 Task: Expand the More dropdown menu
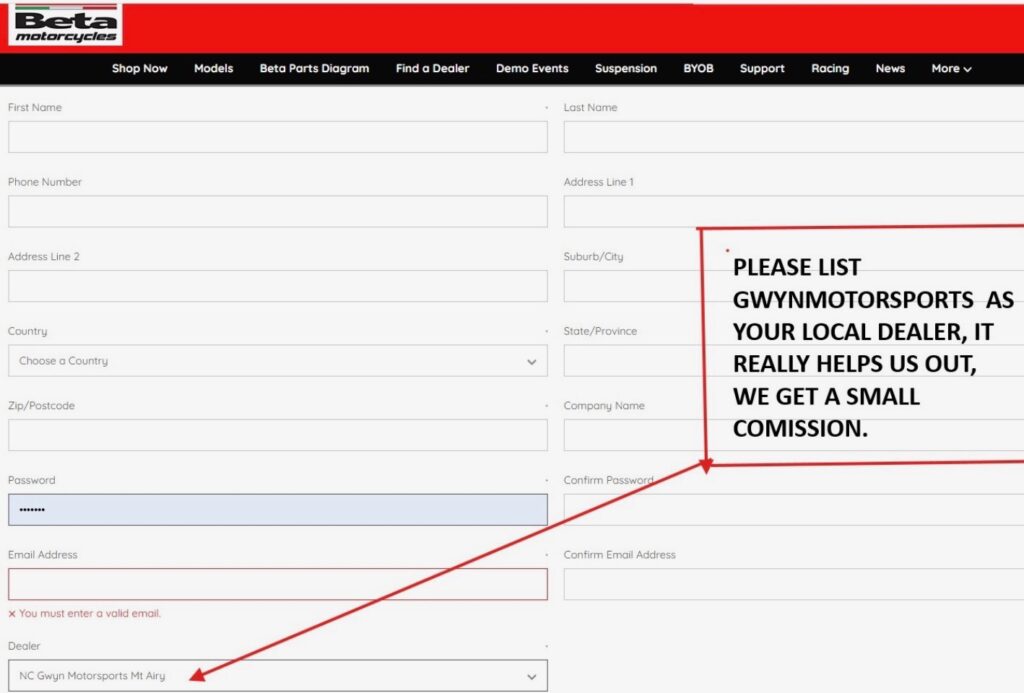coord(951,69)
